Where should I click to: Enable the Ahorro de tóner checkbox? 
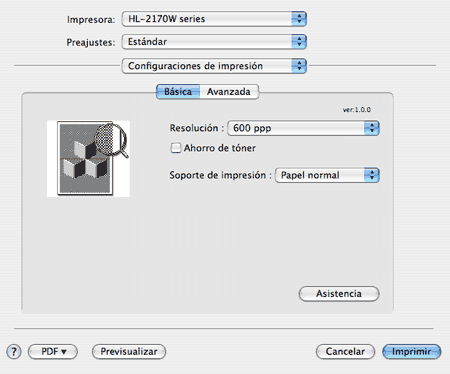click(x=176, y=148)
